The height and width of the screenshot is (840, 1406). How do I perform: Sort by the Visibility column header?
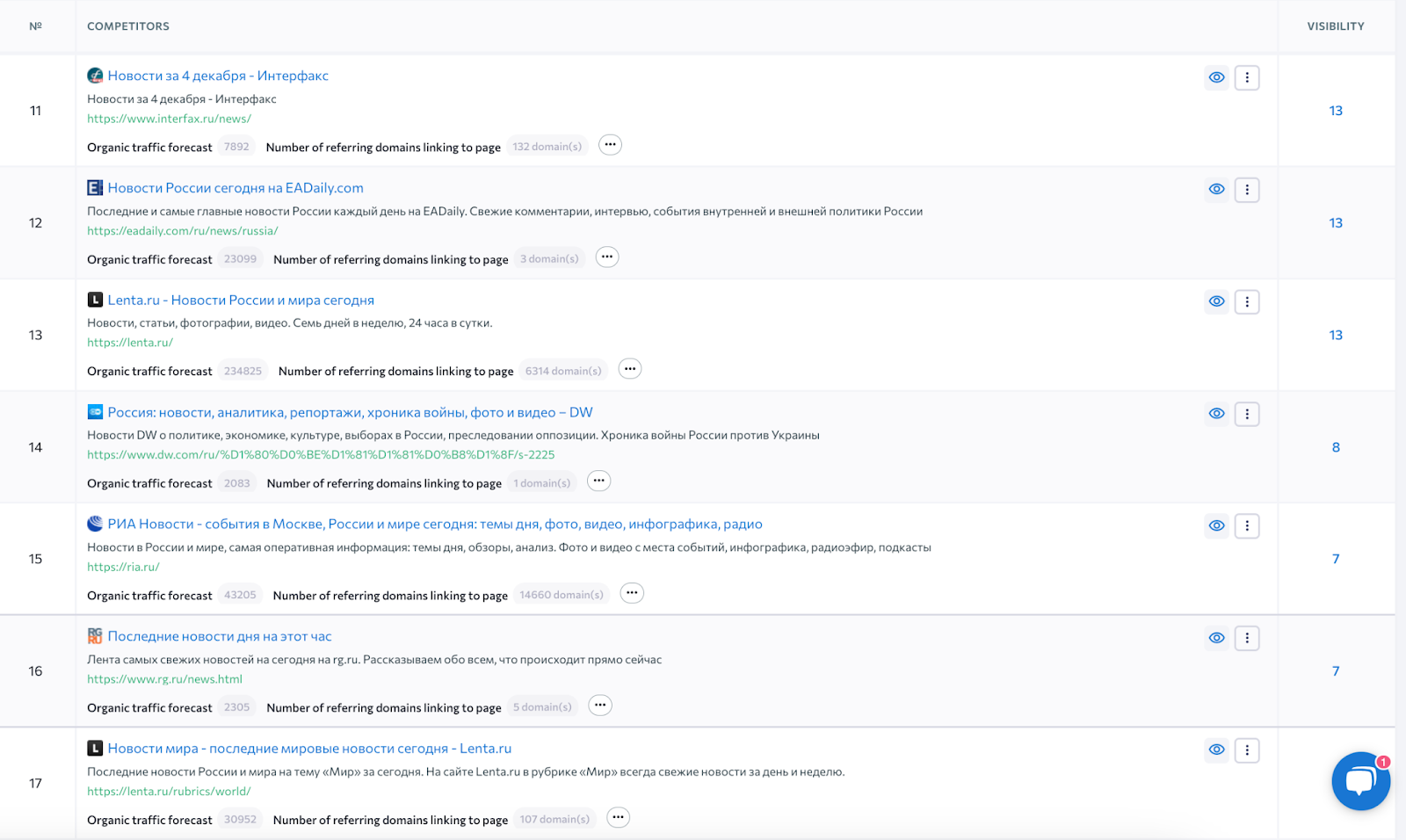pyautogui.click(x=1335, y=26)
